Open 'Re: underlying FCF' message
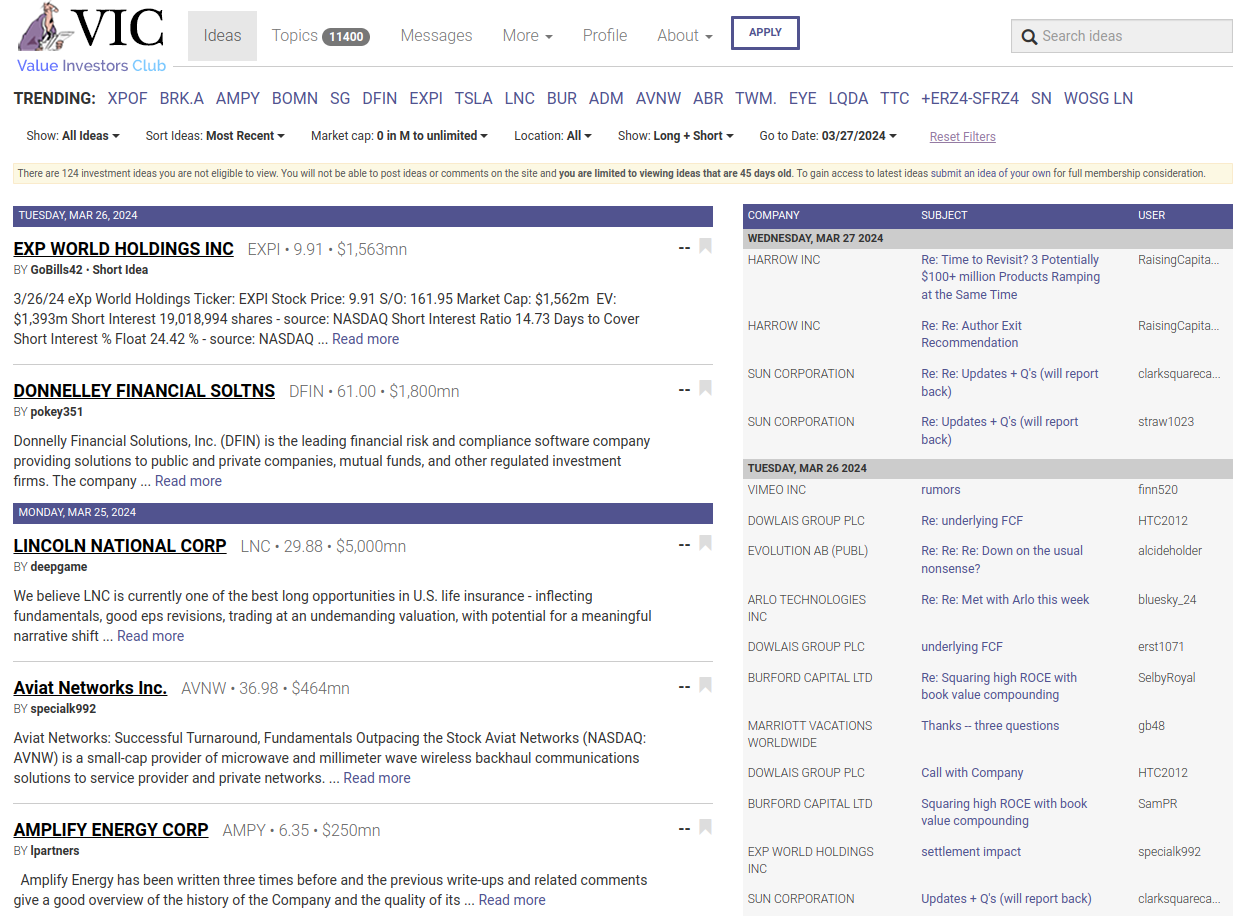This screenshot has height=916, width=1247. click(971, 521)
